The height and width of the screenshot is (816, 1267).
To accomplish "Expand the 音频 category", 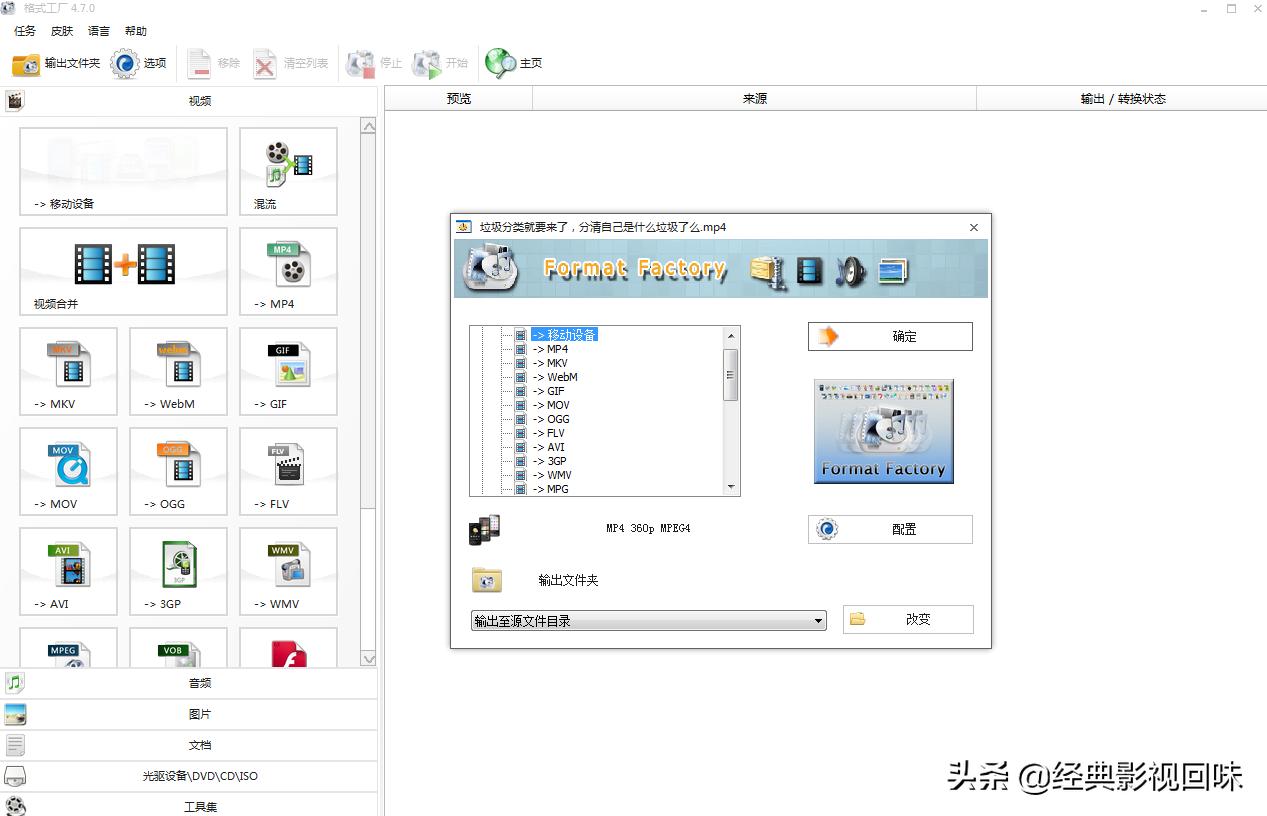I will [189, 683].
